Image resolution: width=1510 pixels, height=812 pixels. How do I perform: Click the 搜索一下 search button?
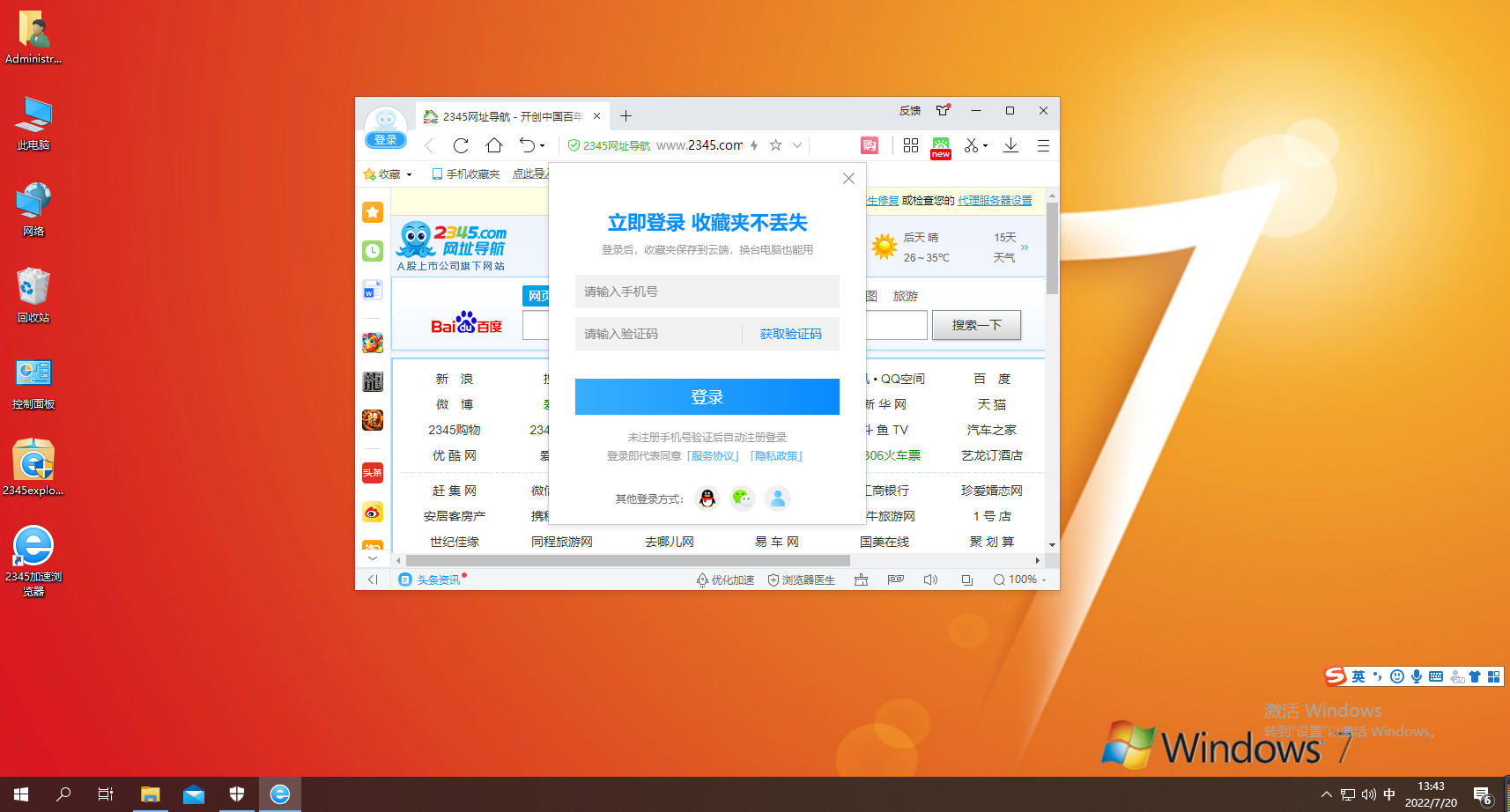977,325
